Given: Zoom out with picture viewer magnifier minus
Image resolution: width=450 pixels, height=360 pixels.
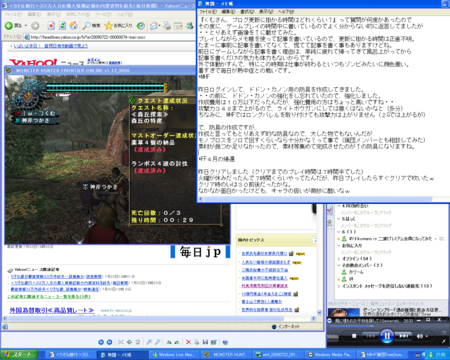Looking at the screenshot, I should click(x=158, y=342).
